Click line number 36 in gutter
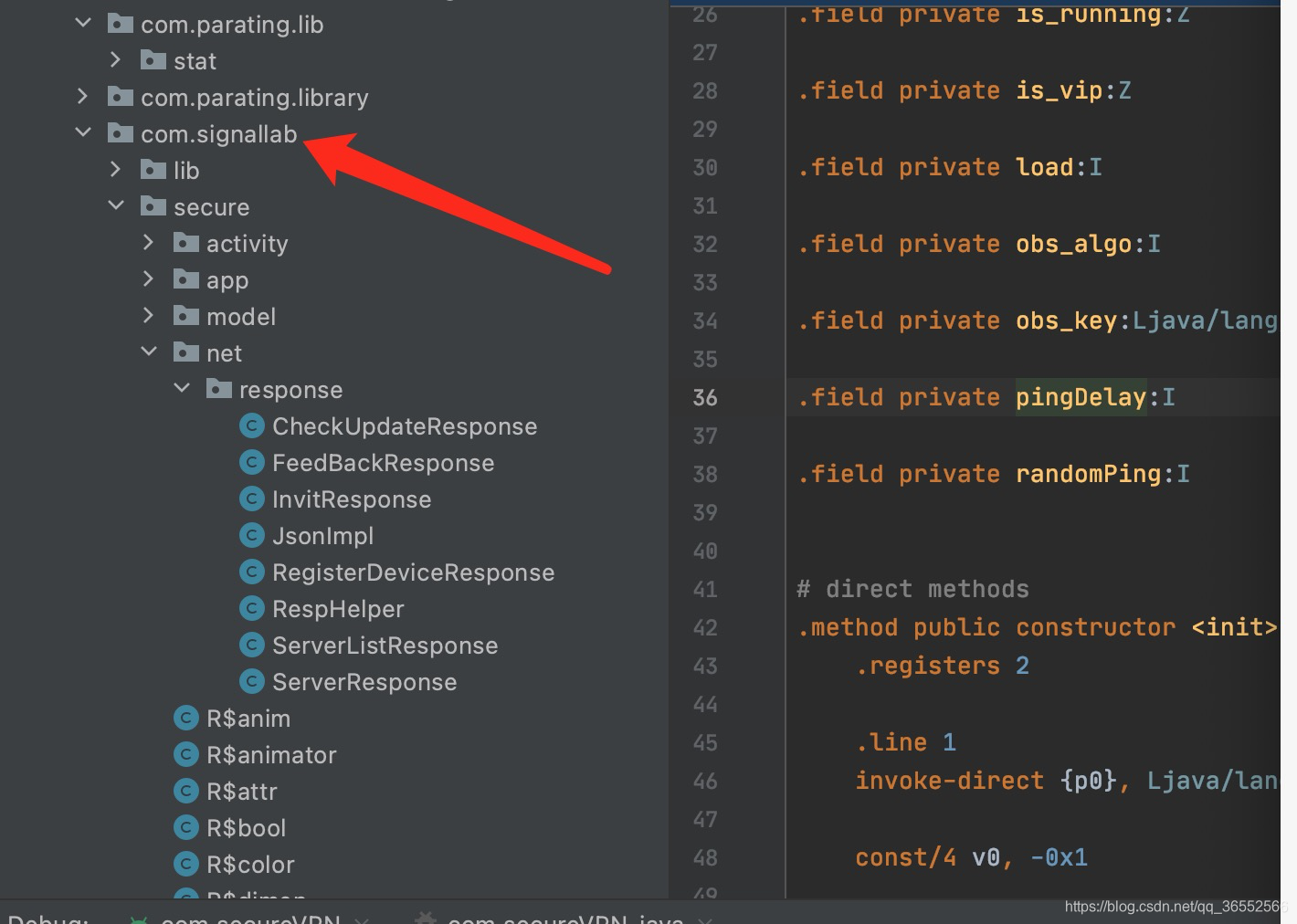This screenshot has width=1297, height=924. 705,397
